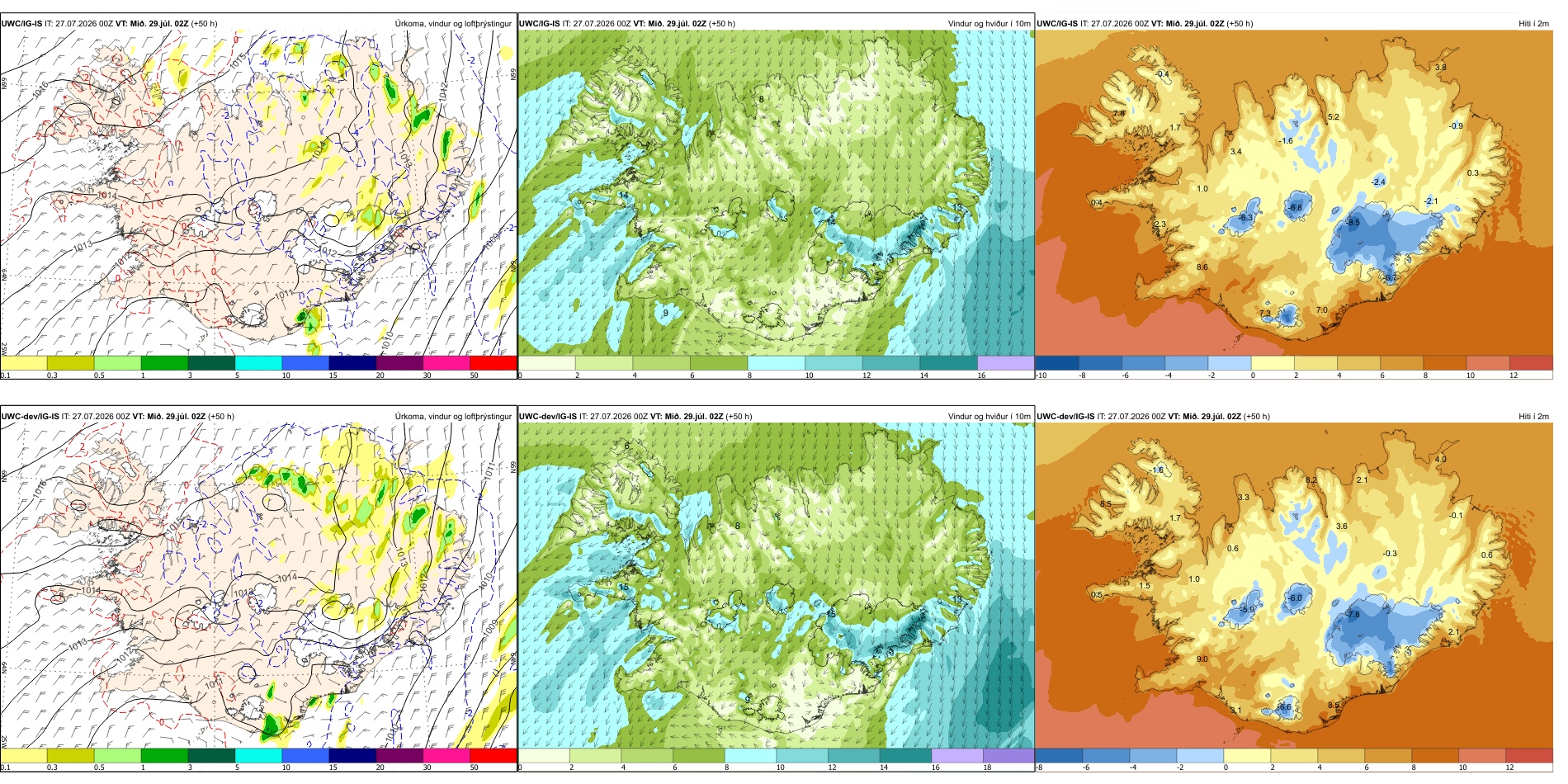Click the -8.5 glacier temperature label in the top map

point(1353,223)
